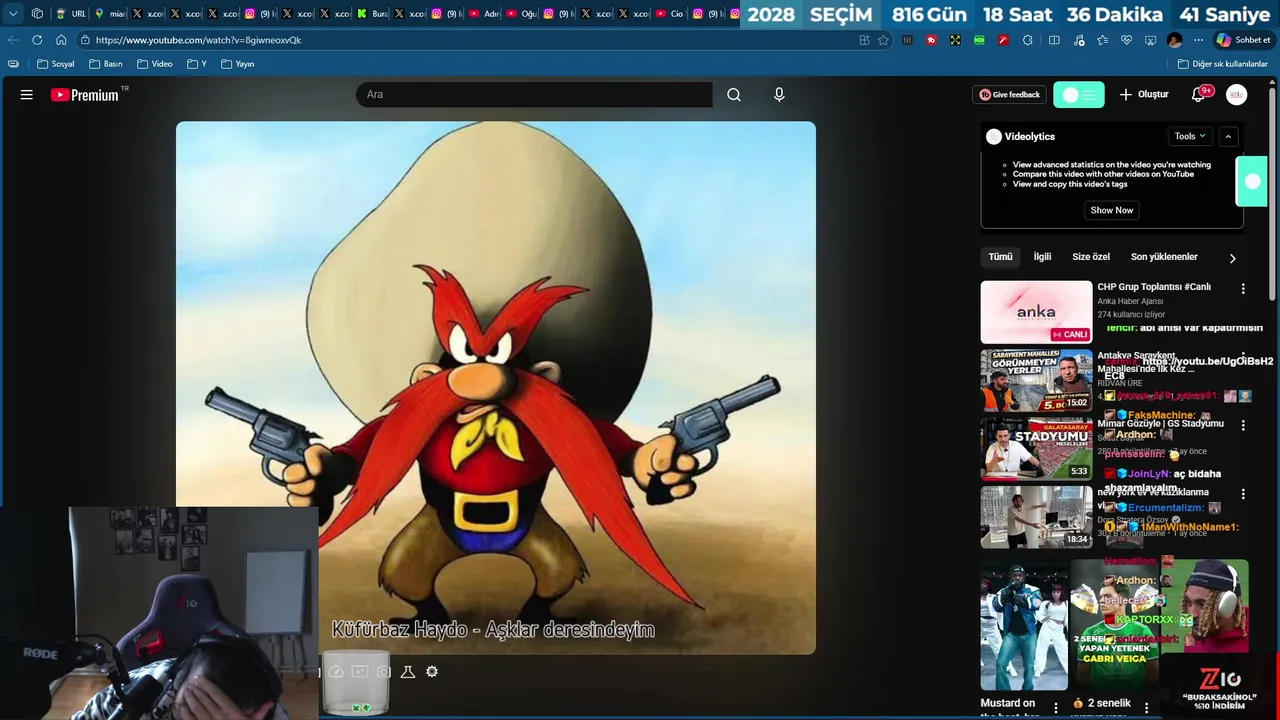Open the GS Stadyumu 5:33 video thumbnail
Image resolution: width=1280 pixels, height=720 pixels.
click(x=1036, y=449)
